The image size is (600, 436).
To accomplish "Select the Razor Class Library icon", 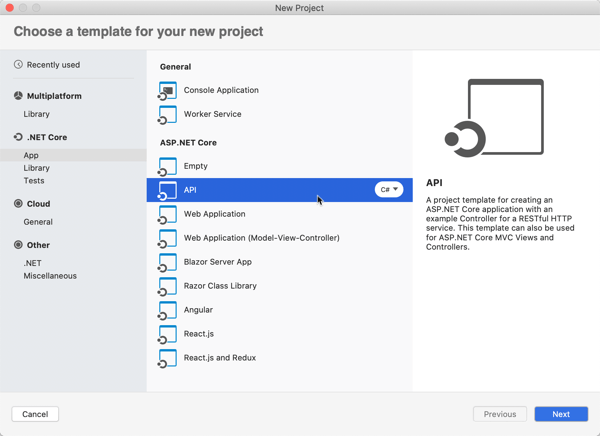I will [x=168, y=286].
